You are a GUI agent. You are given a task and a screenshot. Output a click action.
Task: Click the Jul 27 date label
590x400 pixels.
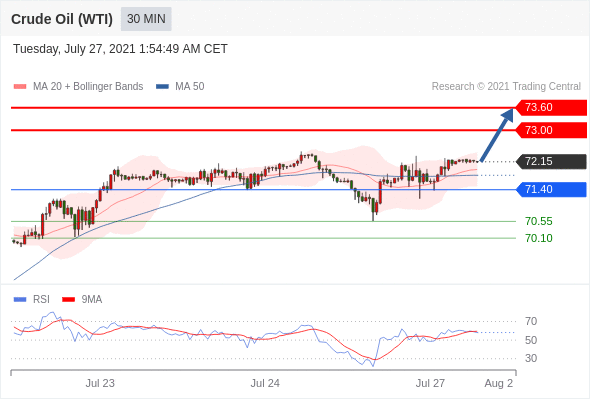[x=430, y=383]
